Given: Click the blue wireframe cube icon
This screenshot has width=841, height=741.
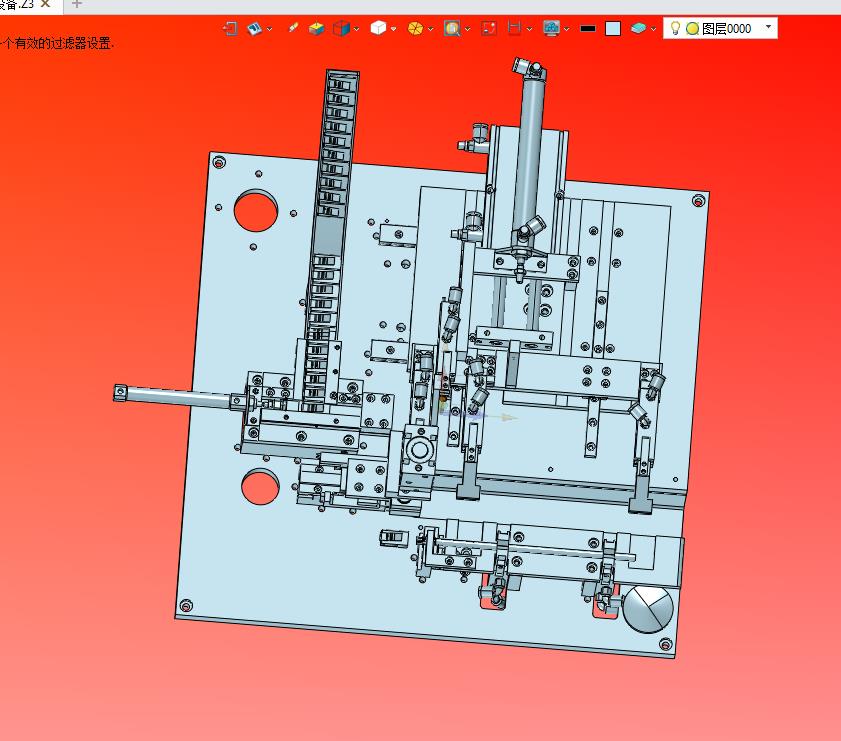Looking at the screenshot, I should coord(341,28).
